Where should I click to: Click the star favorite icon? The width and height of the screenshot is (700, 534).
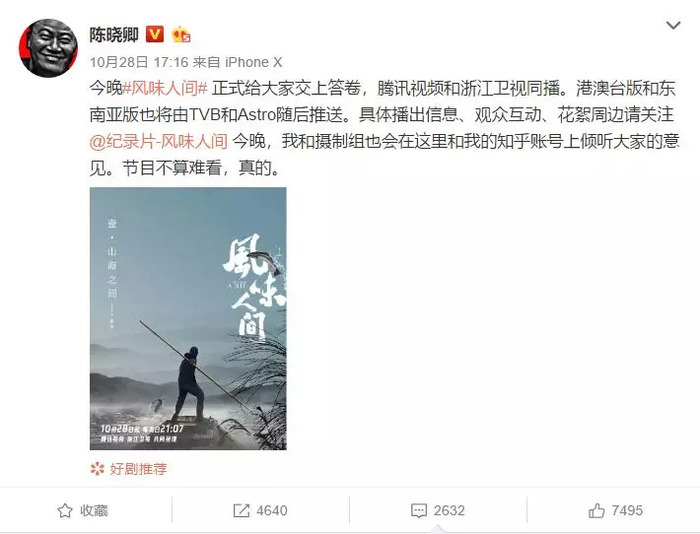(65, 510)
